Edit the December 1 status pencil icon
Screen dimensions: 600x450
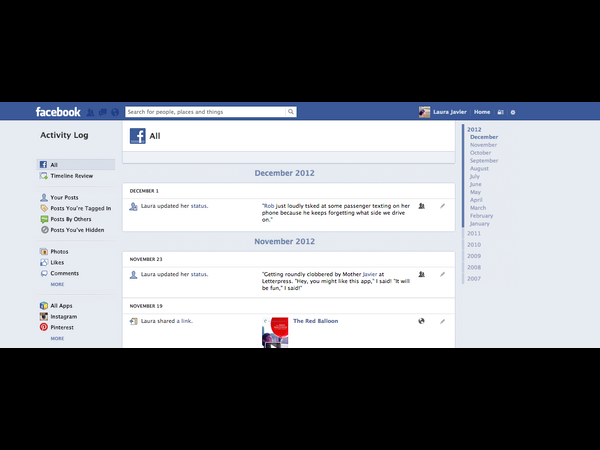[x=442, y=206]
